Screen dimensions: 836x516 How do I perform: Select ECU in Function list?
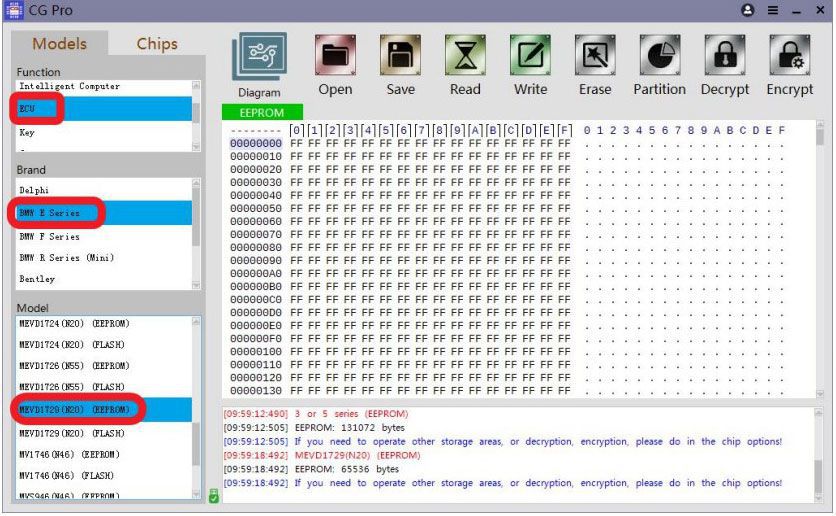pos(103,109)
